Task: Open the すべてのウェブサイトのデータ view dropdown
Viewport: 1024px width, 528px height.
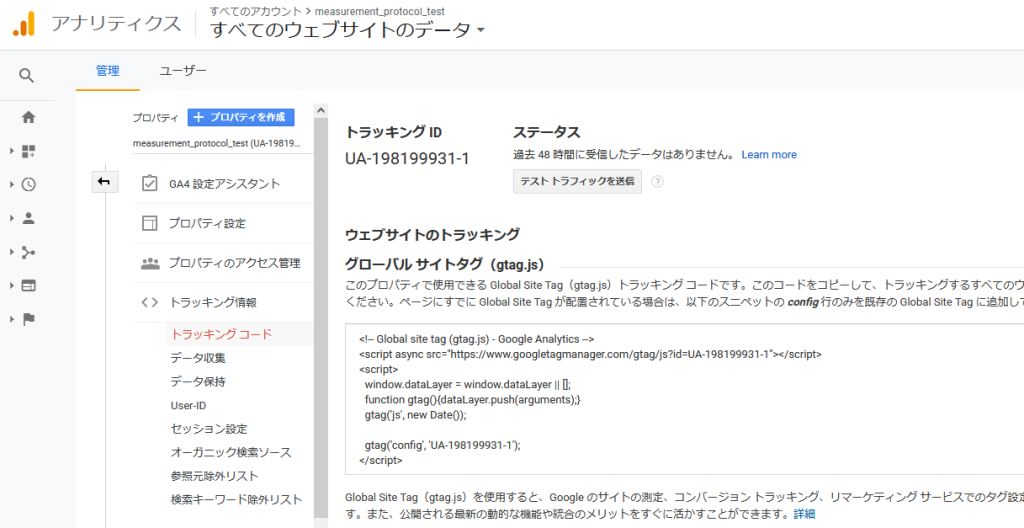Action: (347, 30)
